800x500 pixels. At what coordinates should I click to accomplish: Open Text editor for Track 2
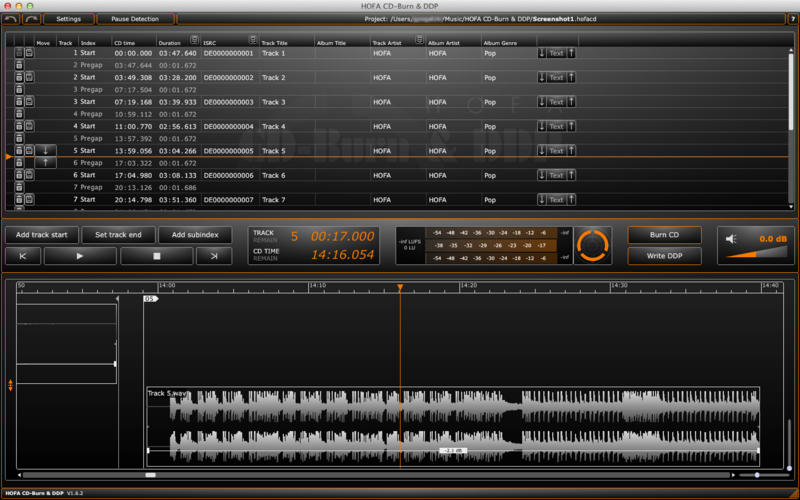(557, 78)
